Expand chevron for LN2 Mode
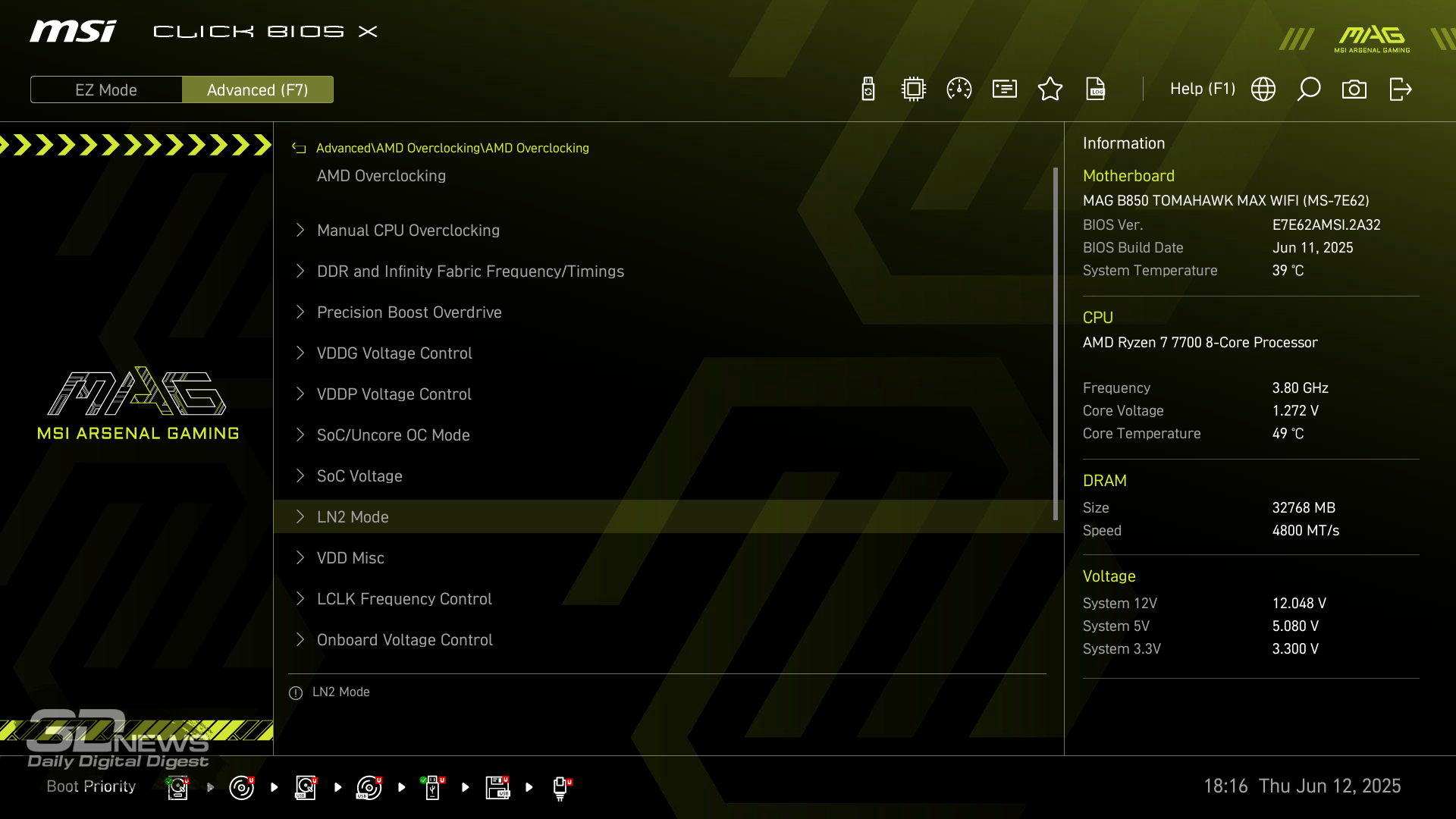This screenshot has width=1456, height=819. [300, 516]
